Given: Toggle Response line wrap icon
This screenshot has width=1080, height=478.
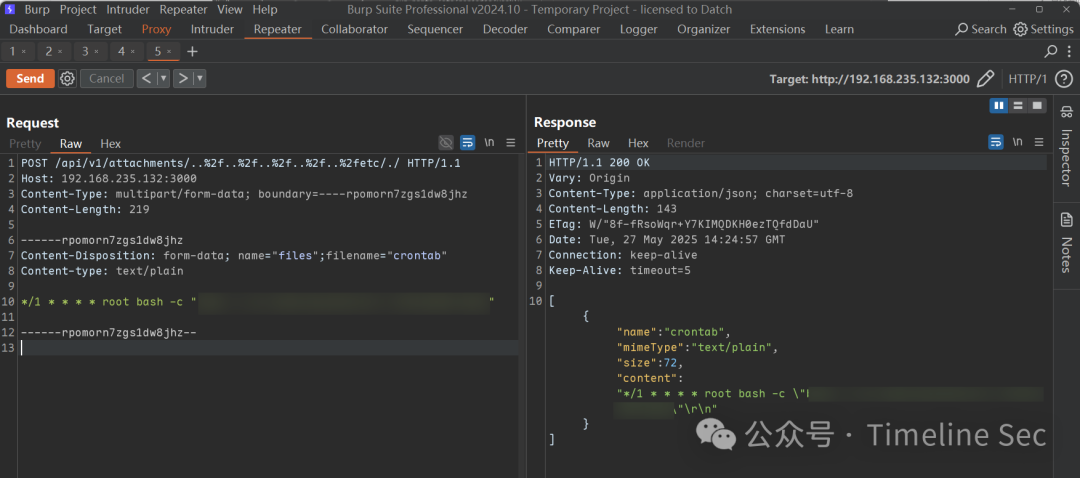Looking at the screenshot, I should point(996,142).
